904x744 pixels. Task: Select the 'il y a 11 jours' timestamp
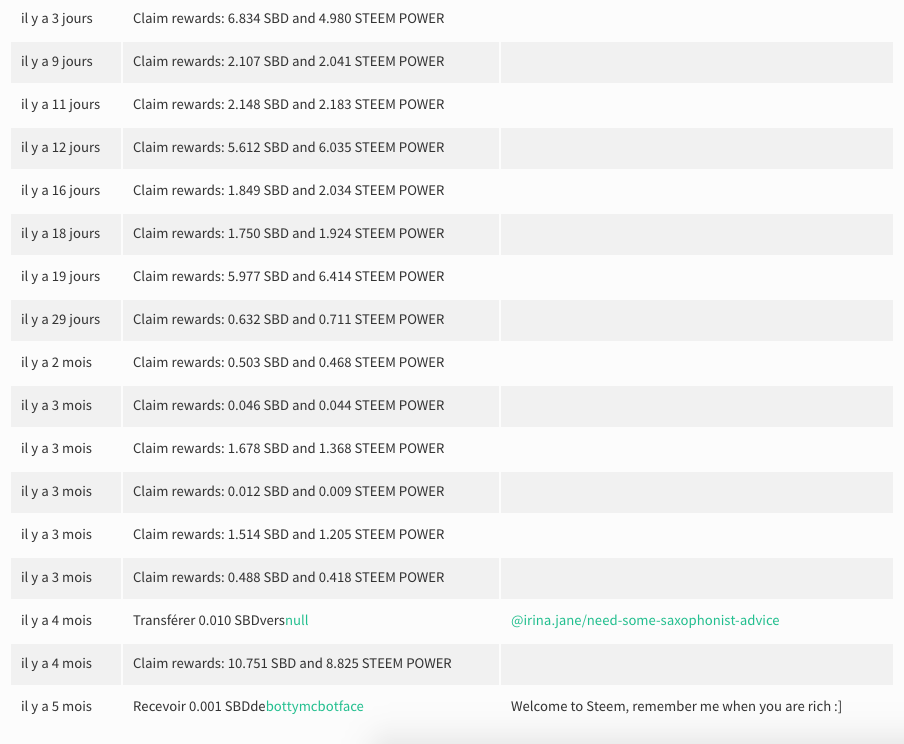(61, 104)
